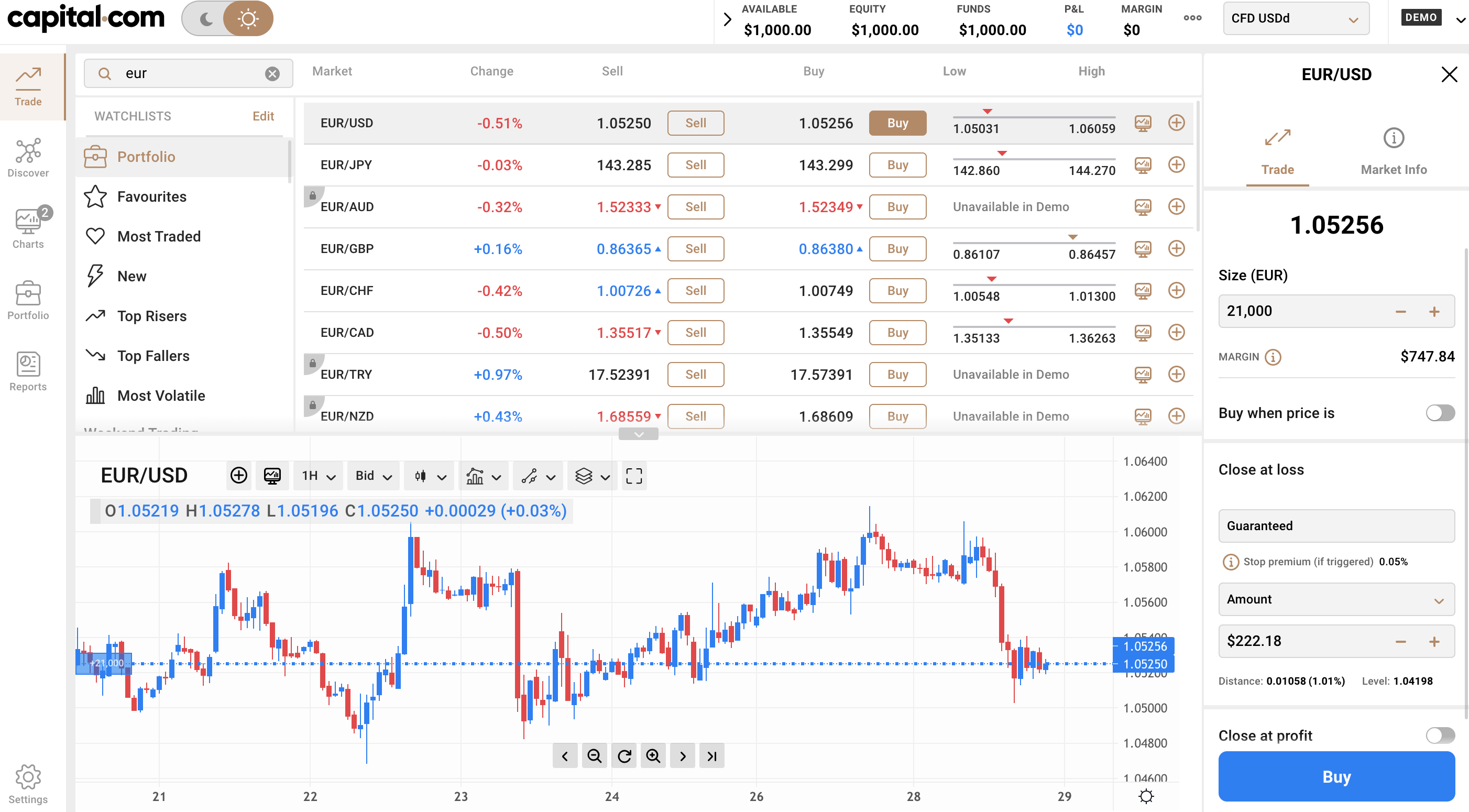Click the Sell button for EUR/CHF
The image size is (1469, 812).
[x=695, y=290]
